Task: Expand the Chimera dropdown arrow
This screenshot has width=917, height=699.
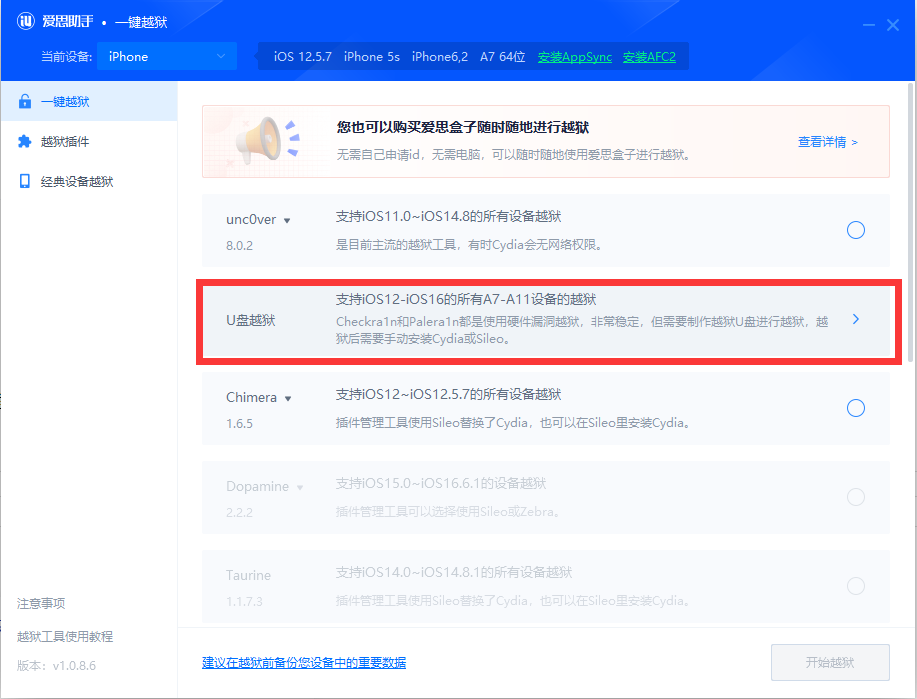Action: [x=287, y=397]
